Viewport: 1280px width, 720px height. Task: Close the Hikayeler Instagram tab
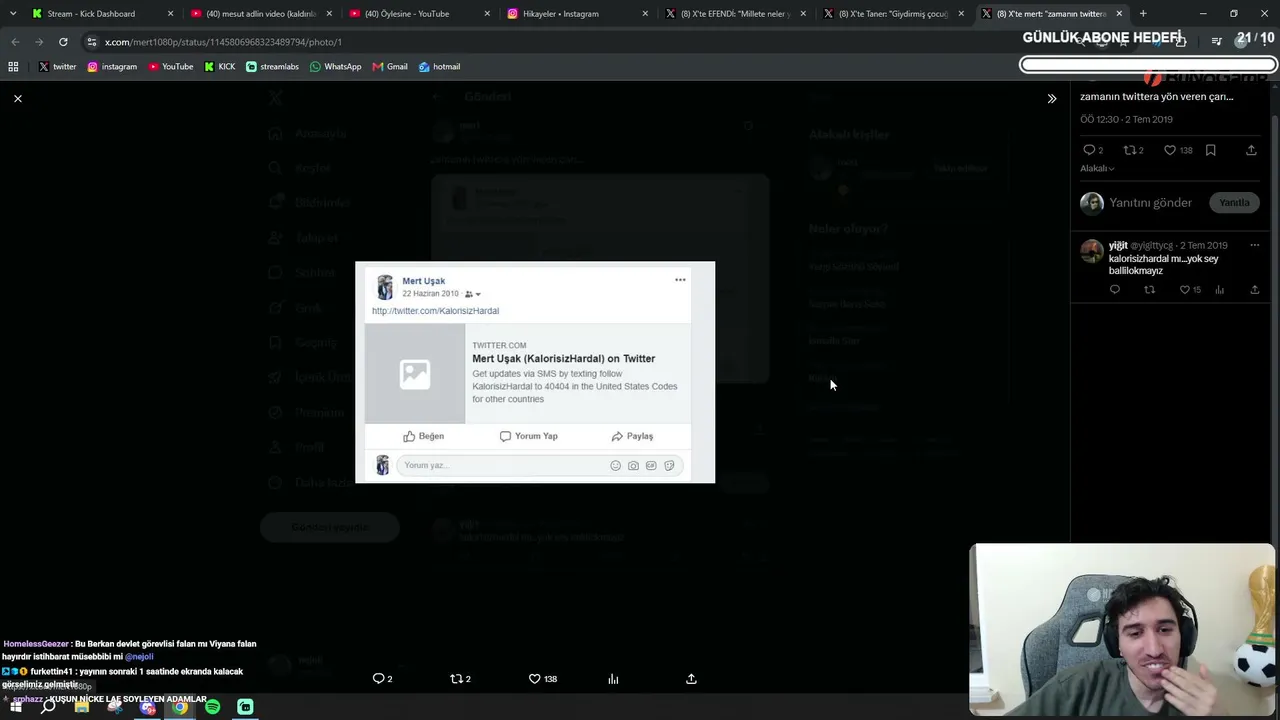click(645, 14)
